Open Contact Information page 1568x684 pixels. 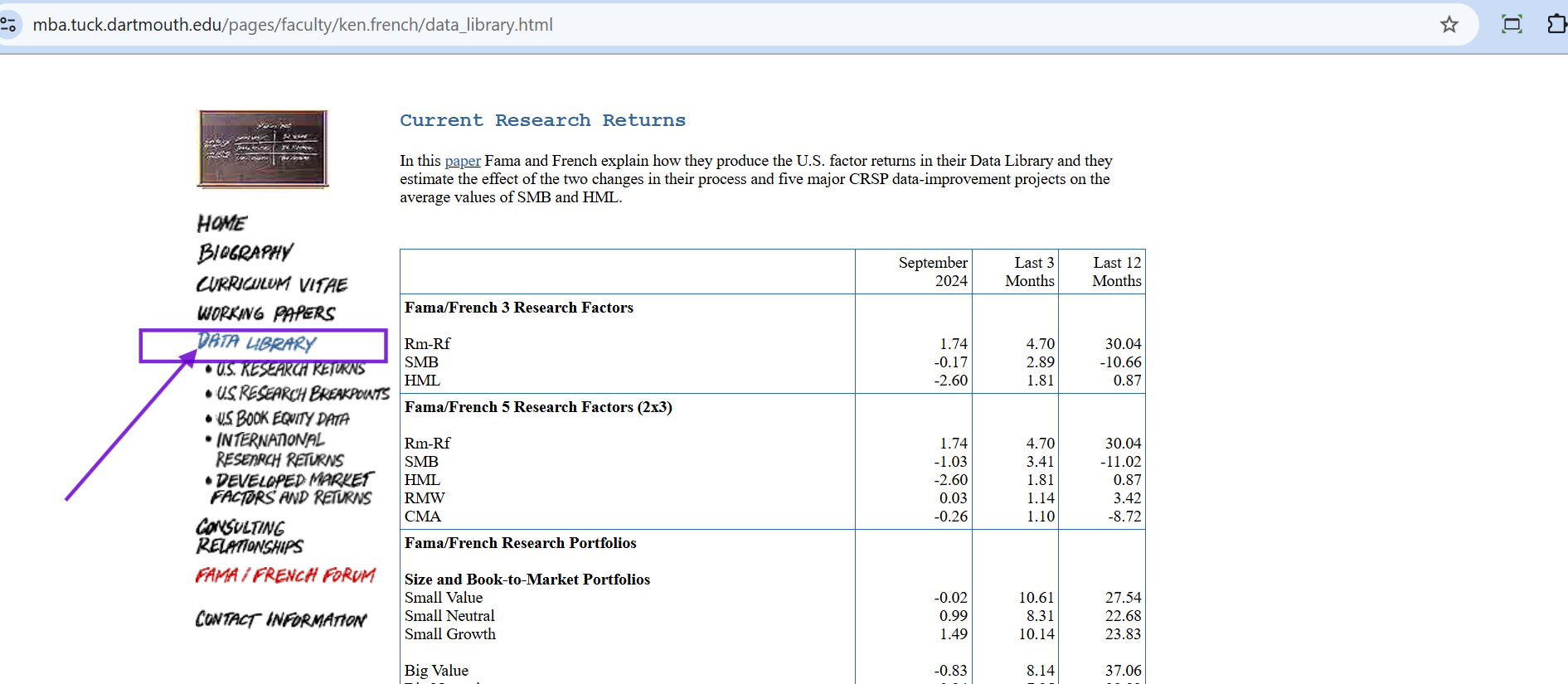(280, 619)
